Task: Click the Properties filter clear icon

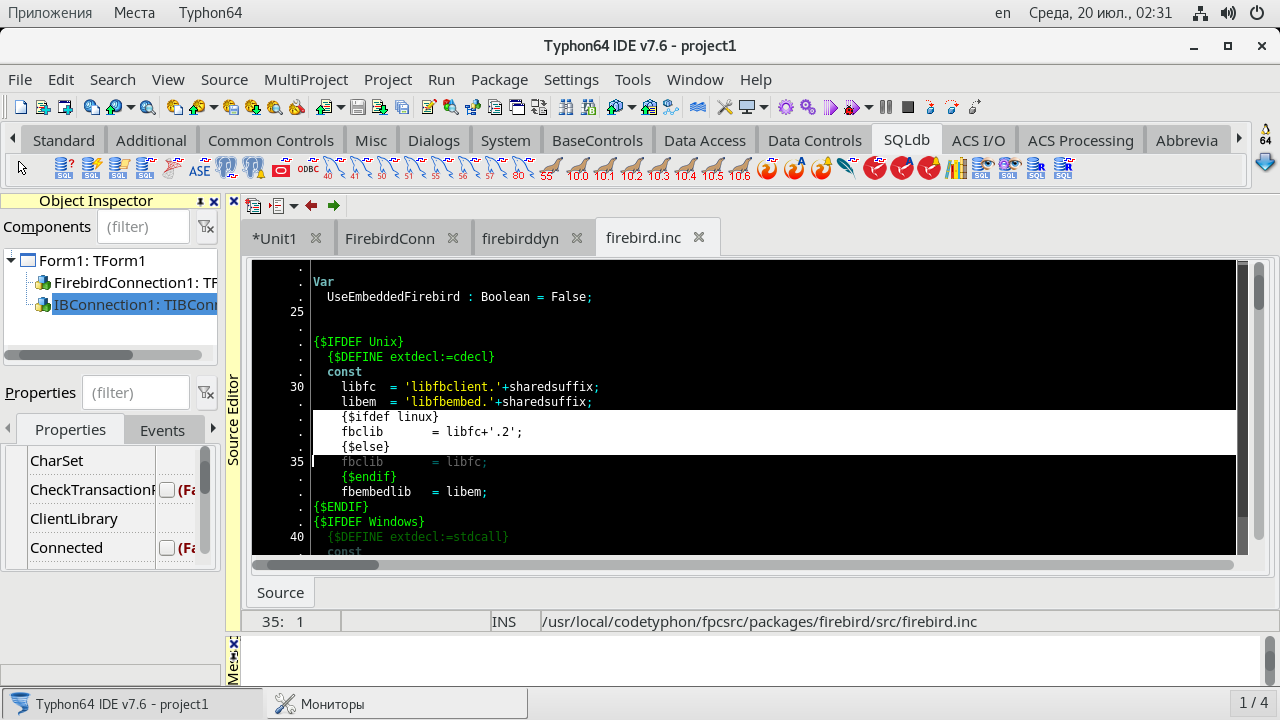Action: (205, 393)
